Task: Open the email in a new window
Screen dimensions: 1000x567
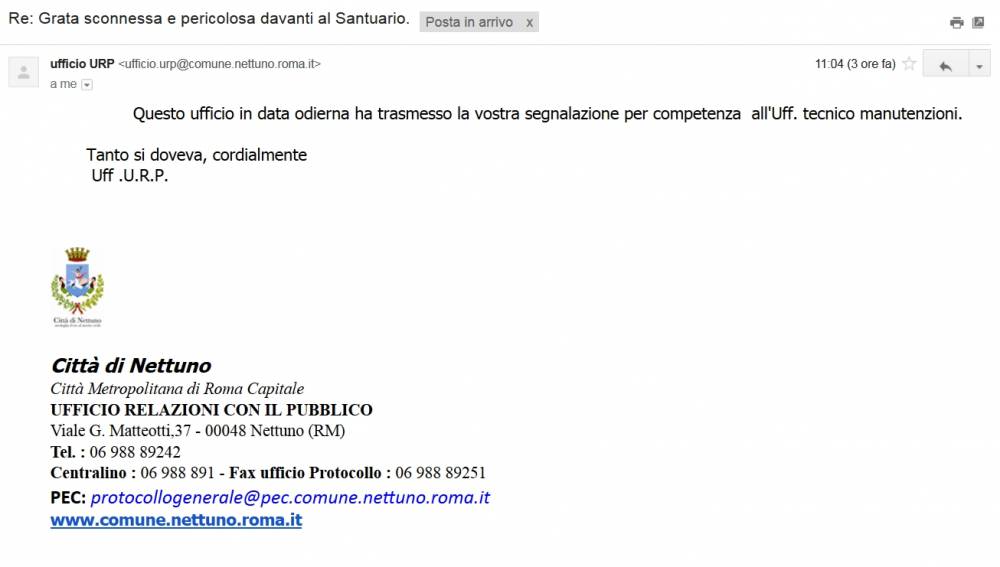Action: click(978, 22)
